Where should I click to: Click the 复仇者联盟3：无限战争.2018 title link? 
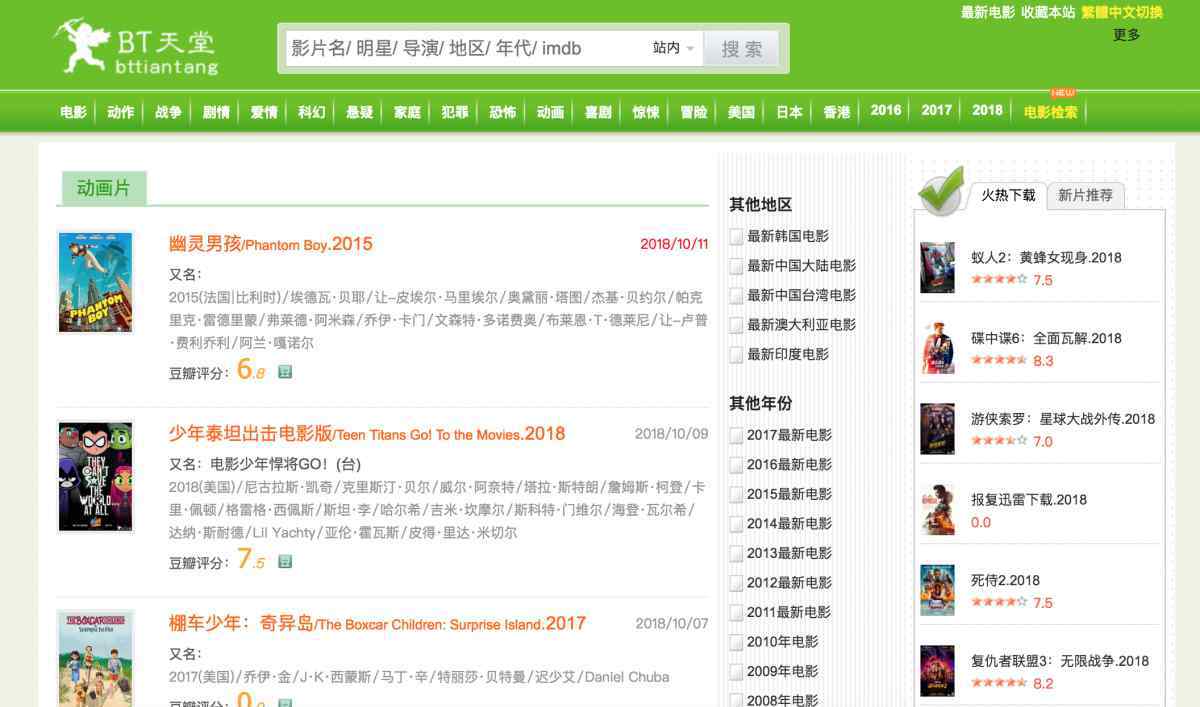coord(1059,661)
